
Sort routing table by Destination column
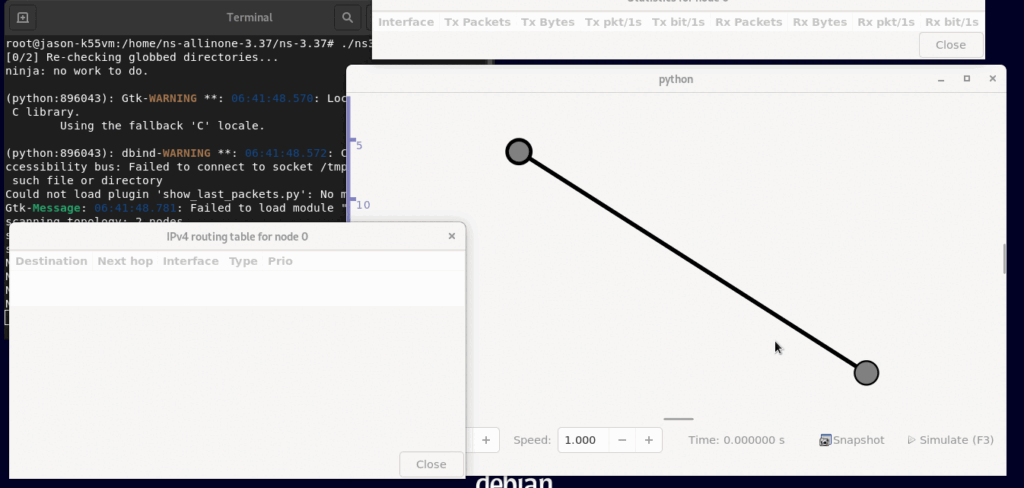point(51,261)
